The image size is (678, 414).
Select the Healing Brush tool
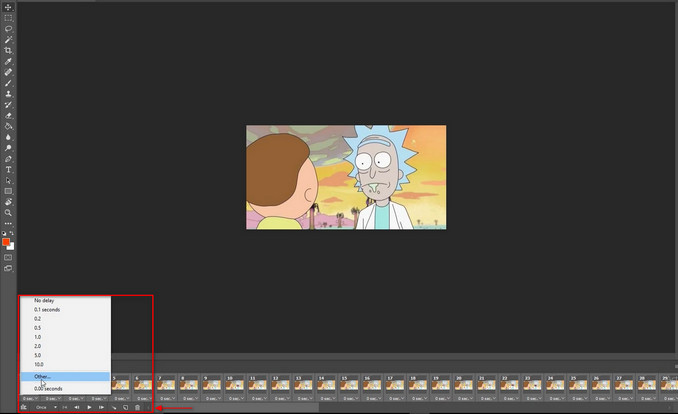[8, 72]
